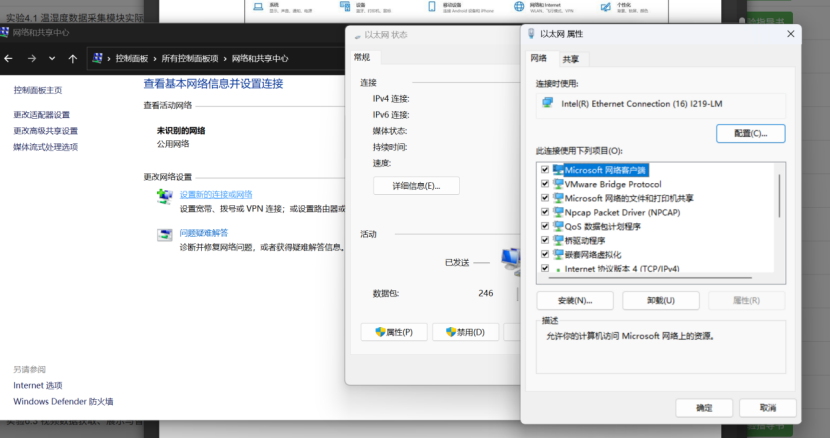The width and height of the screenshot is (830, 438).
Task: Click Ethernet properties title bar icon
Action: pyautogui.click(x=531, y=34)
